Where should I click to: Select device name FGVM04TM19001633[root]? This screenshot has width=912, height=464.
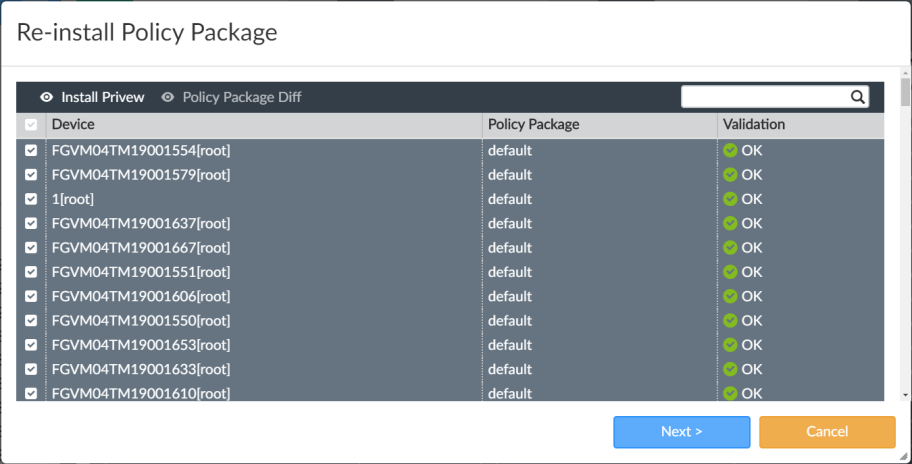[141, 370]
